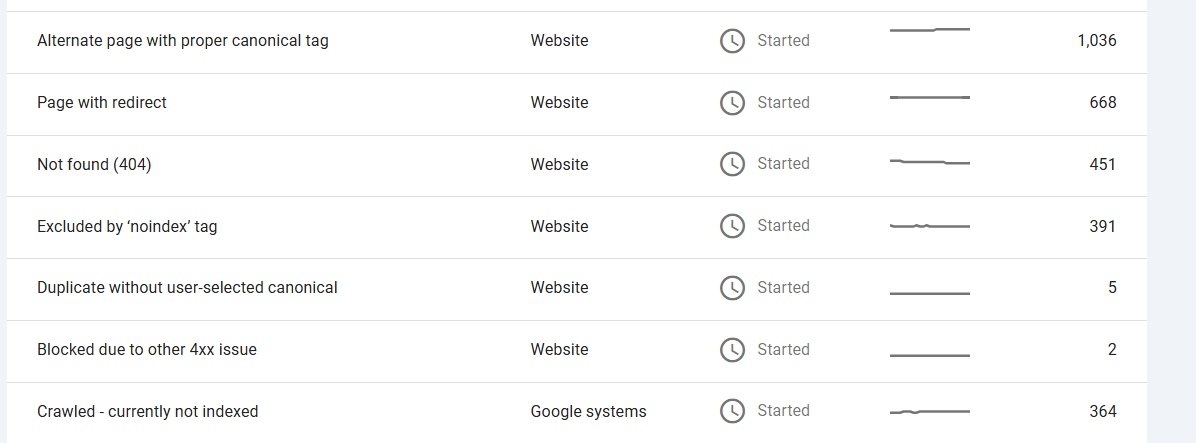Viewport: 1196px width, 443px height.
Task: Open the 'Not found (404)' issue details
Action: (x=577, y=166)
